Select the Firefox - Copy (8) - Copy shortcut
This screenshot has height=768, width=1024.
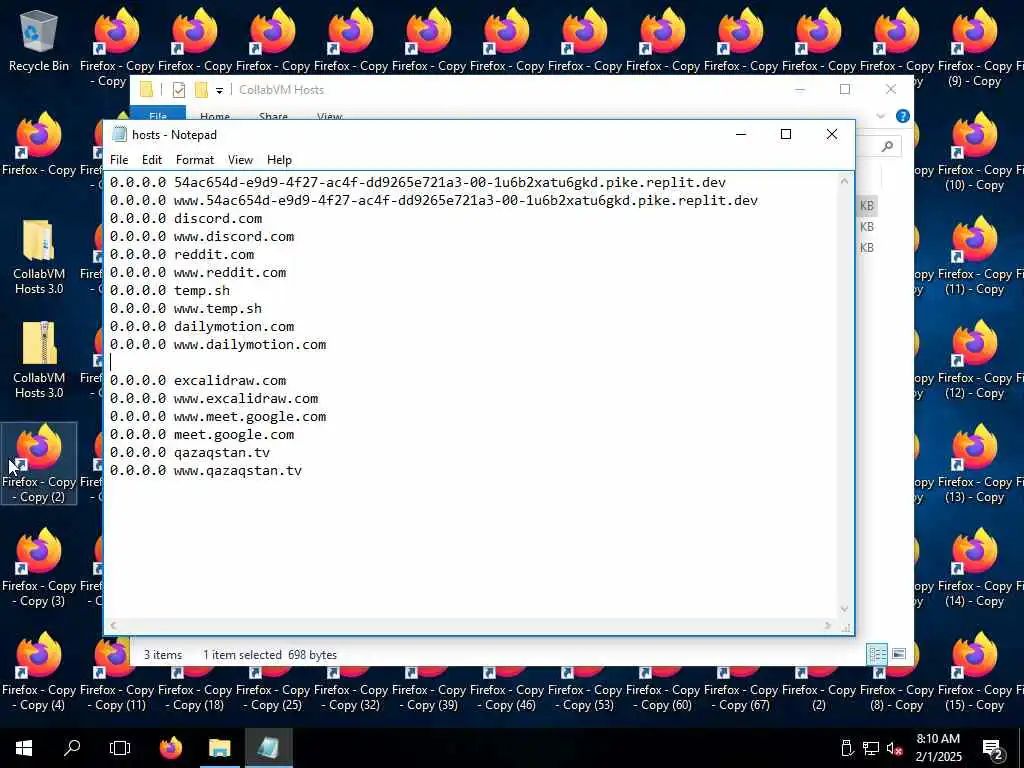[897, 689]
